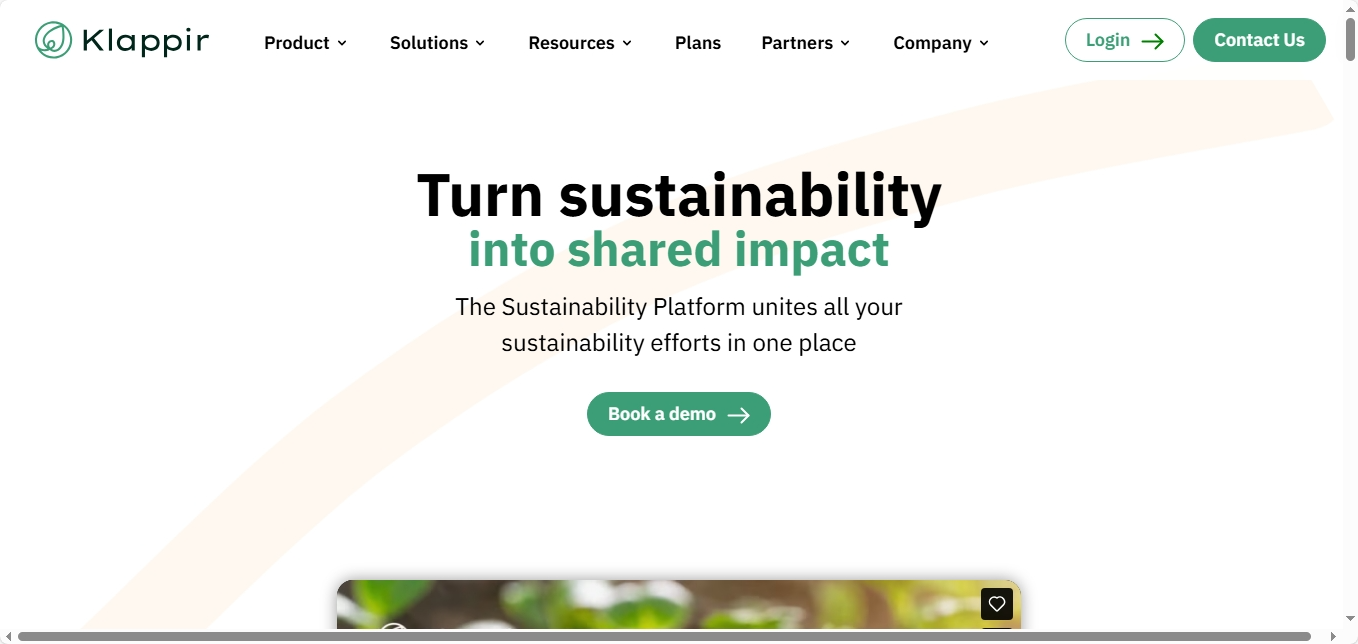Viewport: 1358px width, 644px height.
Task: Toggle the heart like icon on the video
Action: (996, 604)
